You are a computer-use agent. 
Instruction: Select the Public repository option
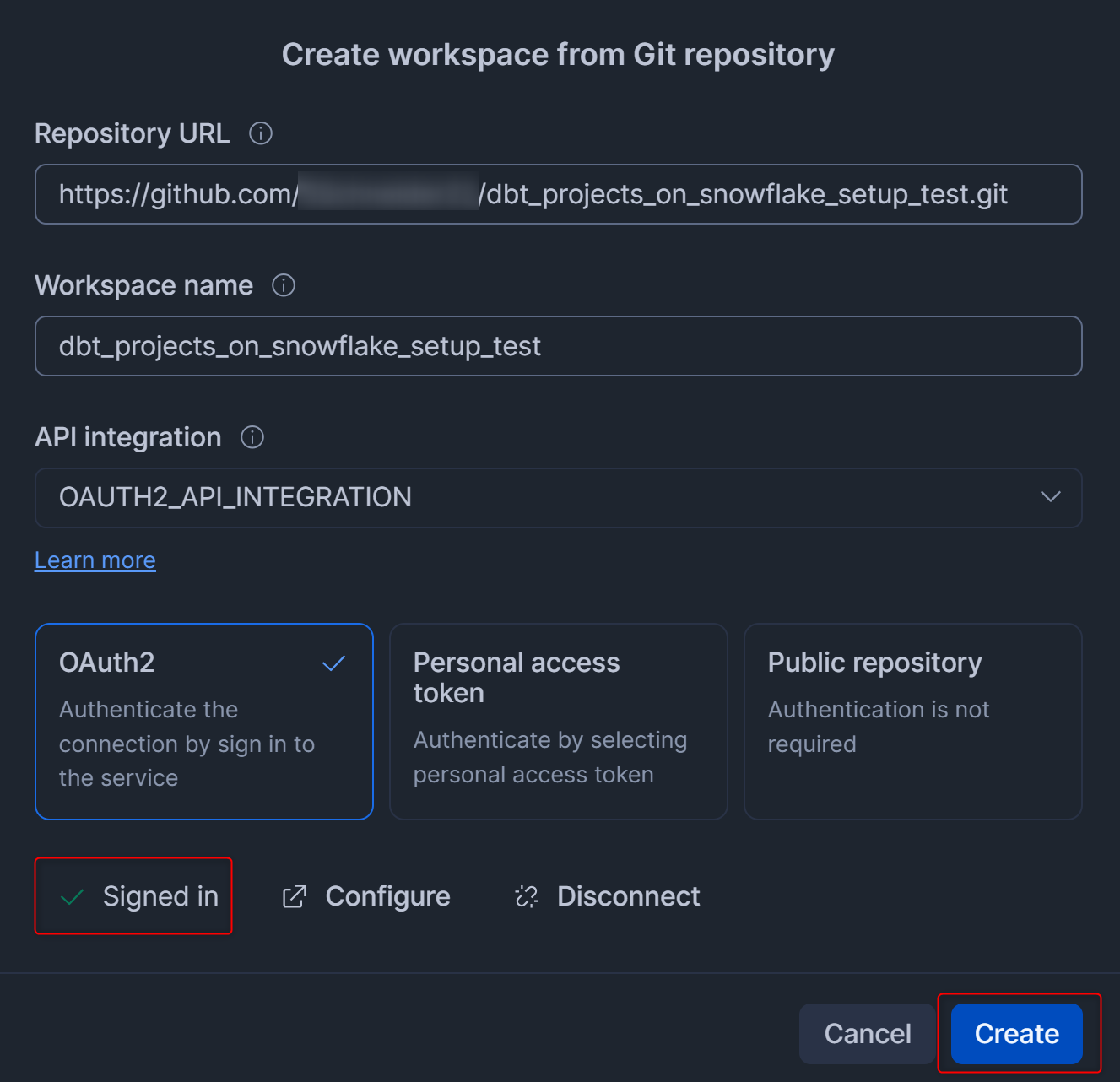(912, 722)
